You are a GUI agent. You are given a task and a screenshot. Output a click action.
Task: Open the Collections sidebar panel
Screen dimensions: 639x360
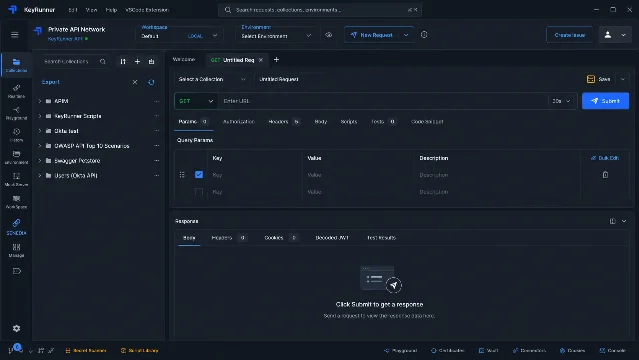coord(16,65)
